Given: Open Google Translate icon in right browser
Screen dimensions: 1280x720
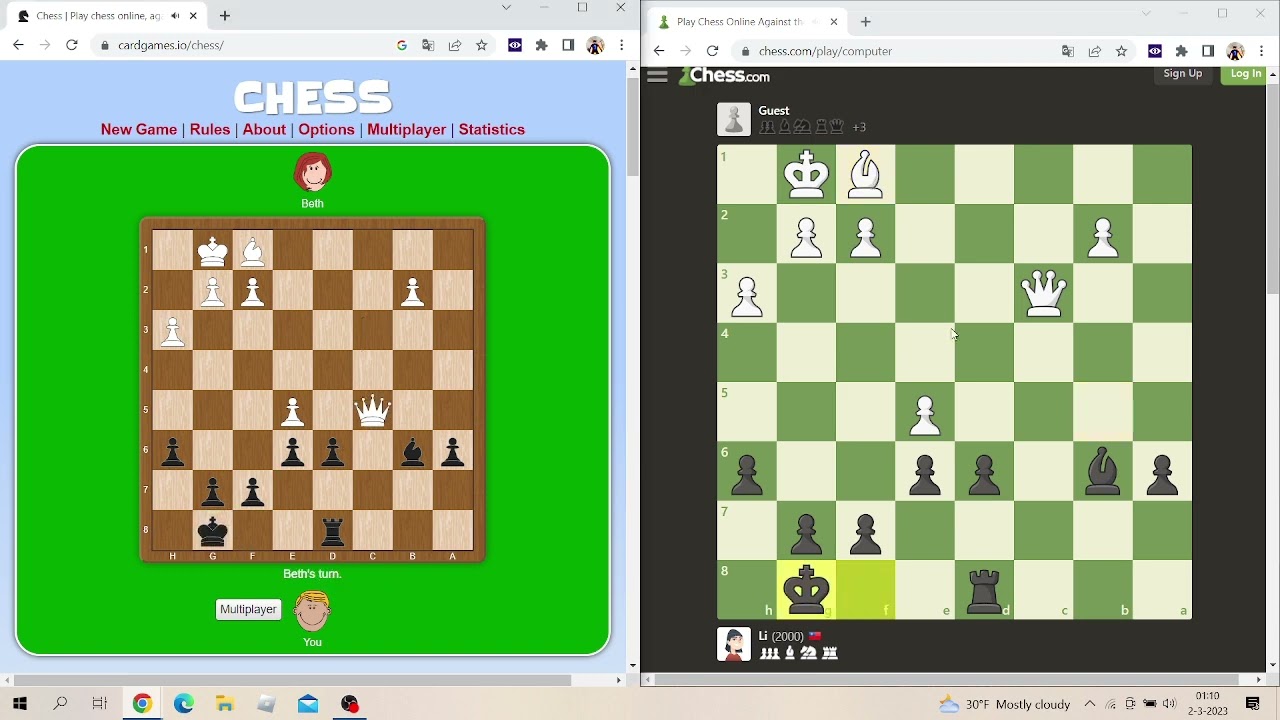Looking at the screenshot, I should [1068, 51].
